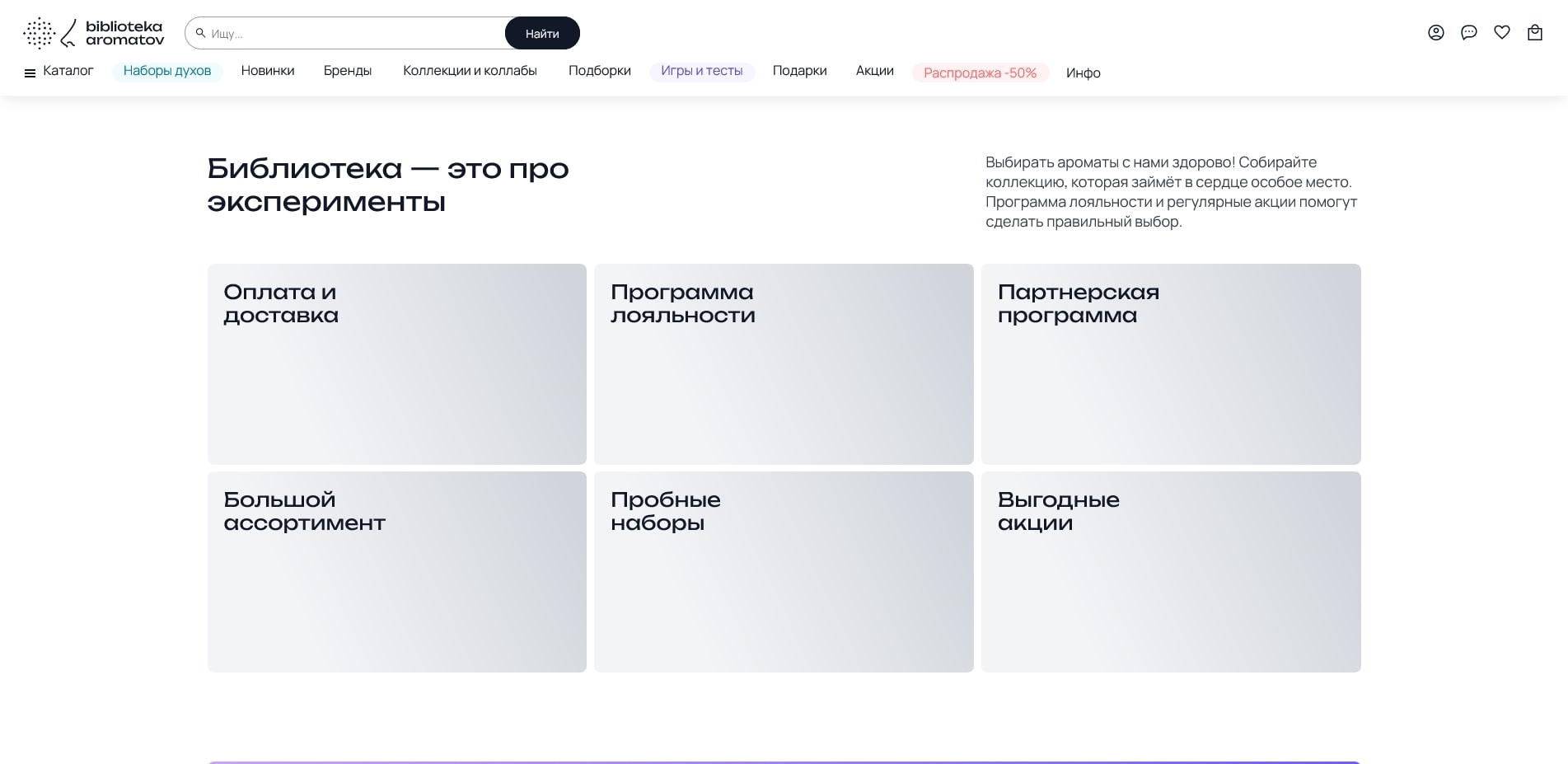The width and height of the screenshot is (1568, 764).
Task: Select the Новинки menu item
Action: [268, 71]
